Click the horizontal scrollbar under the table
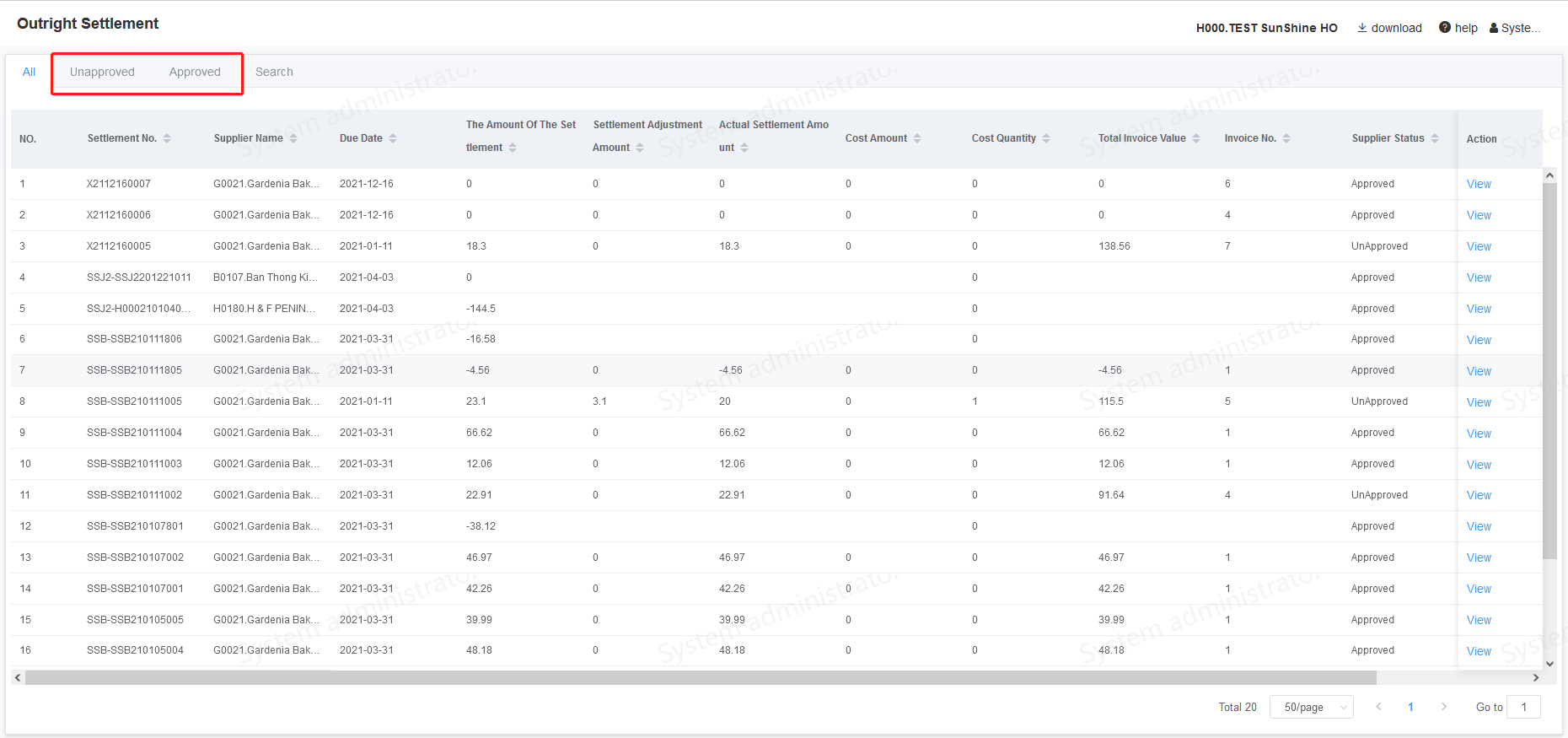Image resolution: width=1568 pixels, height=738 pixels. pos(700,678)
